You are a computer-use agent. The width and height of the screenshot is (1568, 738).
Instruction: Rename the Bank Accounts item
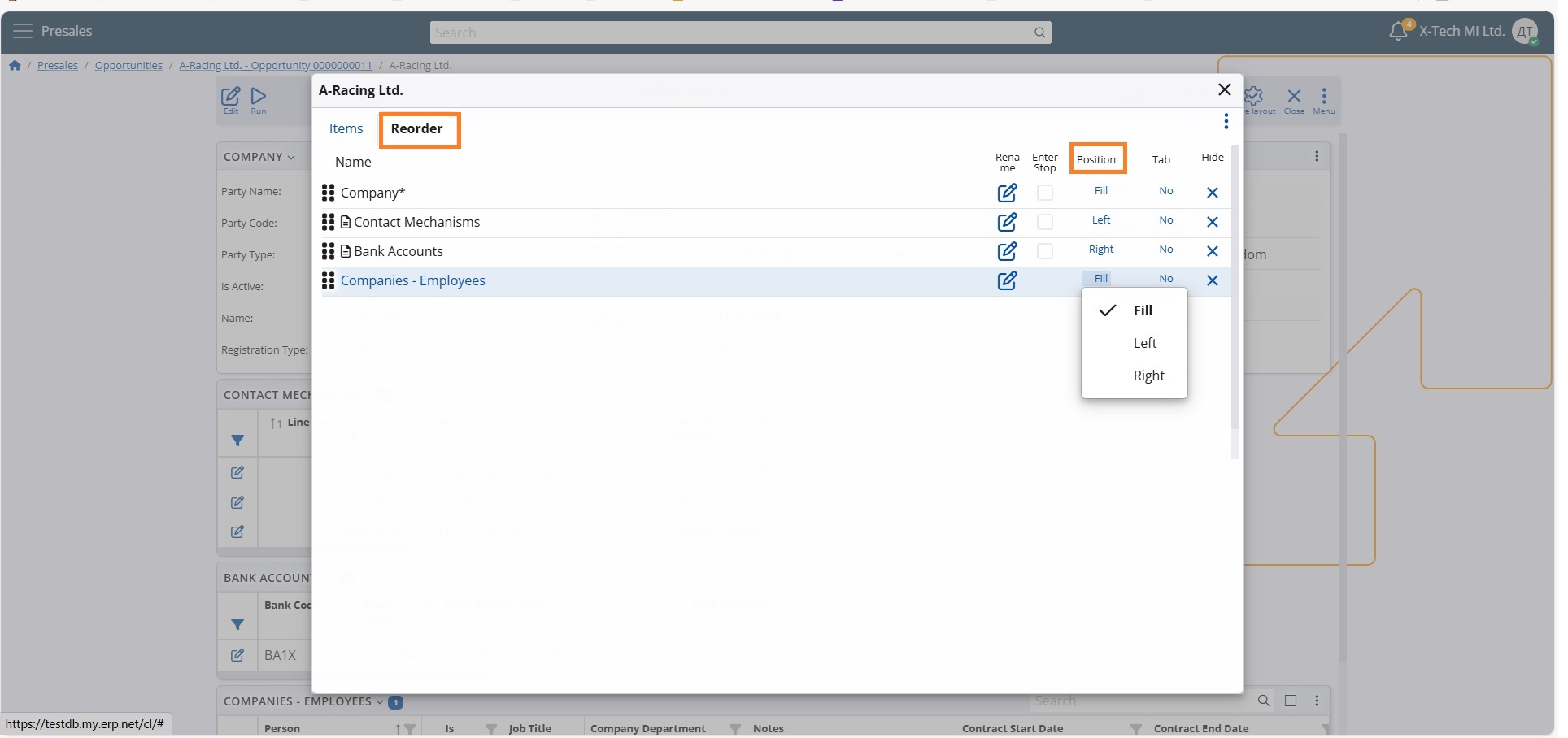click(x=1007, y=251)
